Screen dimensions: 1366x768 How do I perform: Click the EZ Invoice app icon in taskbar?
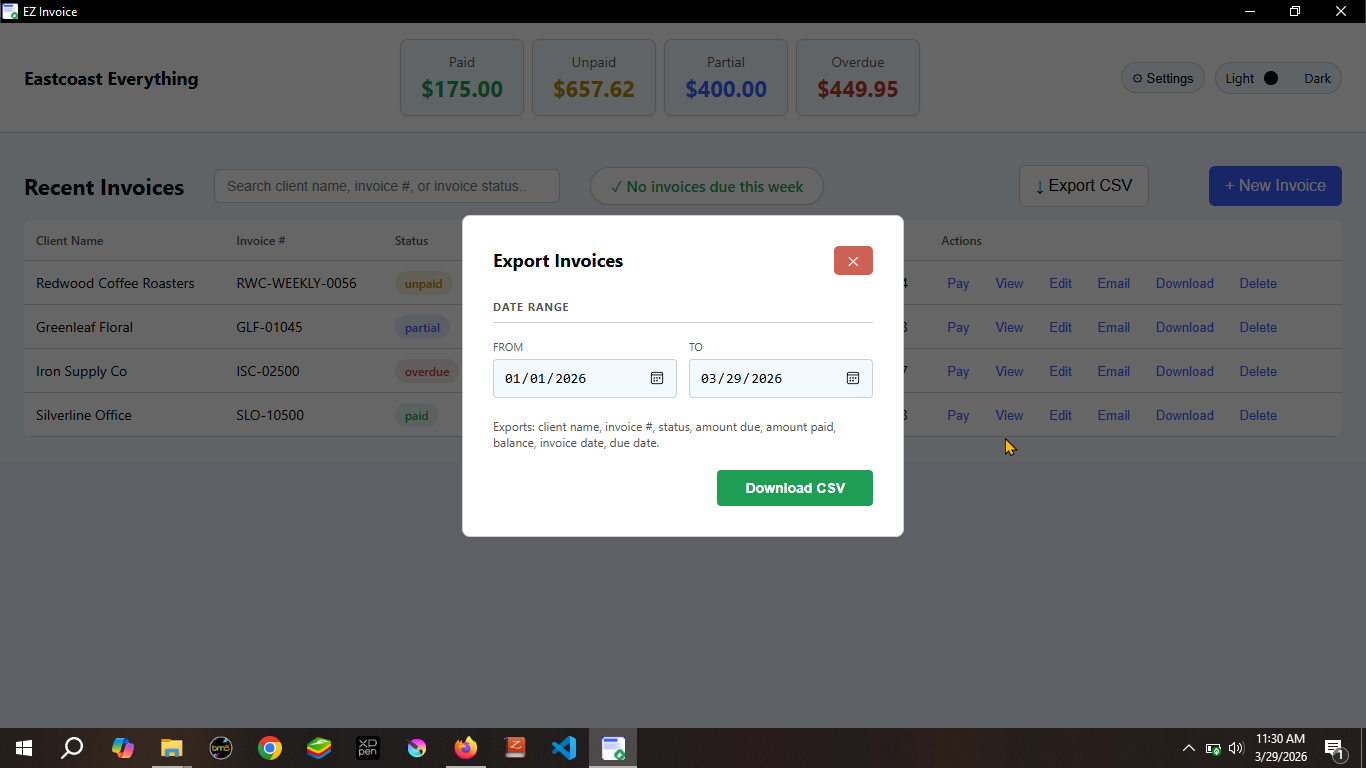coord(612,747)
